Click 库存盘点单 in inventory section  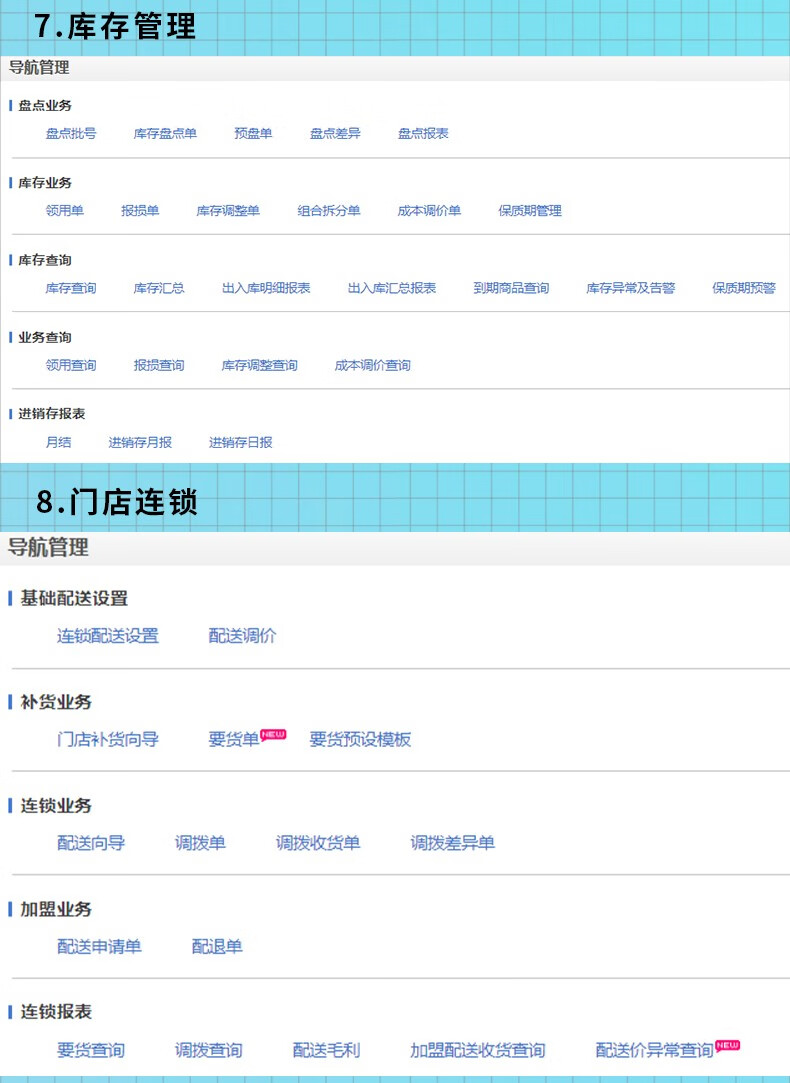165,133
